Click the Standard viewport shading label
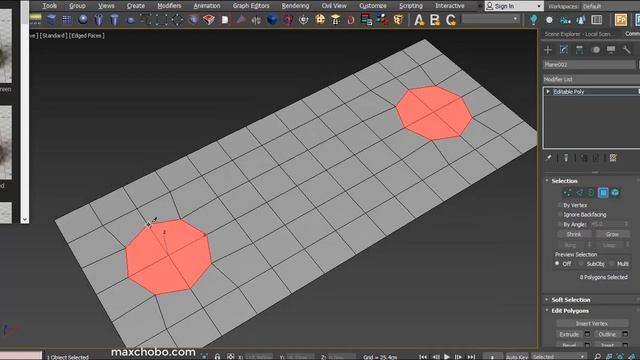Viewport: 640px width, 360px height. 53,36
